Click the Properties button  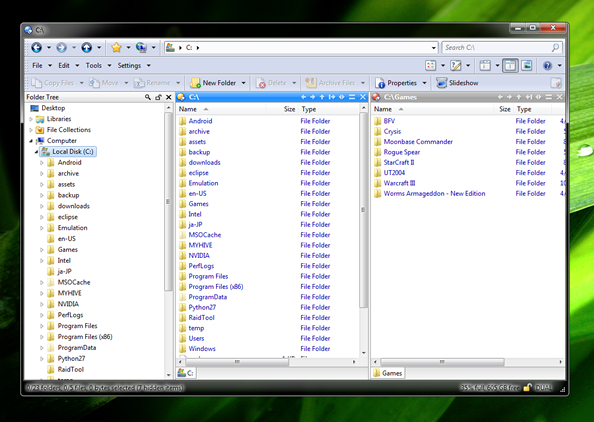pyautogui.click(x=396, y=83)
